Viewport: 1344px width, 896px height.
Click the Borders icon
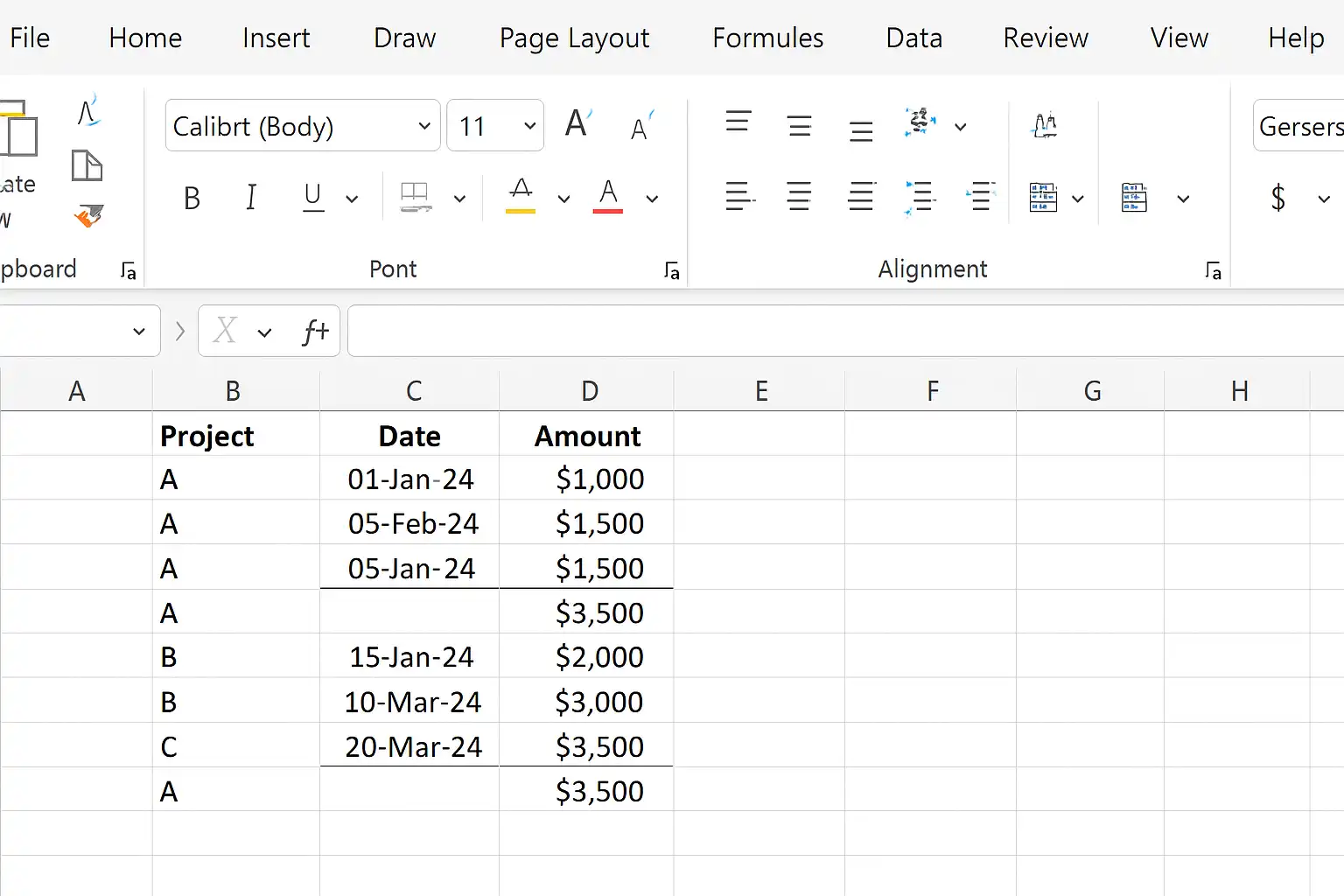[416, 199]
